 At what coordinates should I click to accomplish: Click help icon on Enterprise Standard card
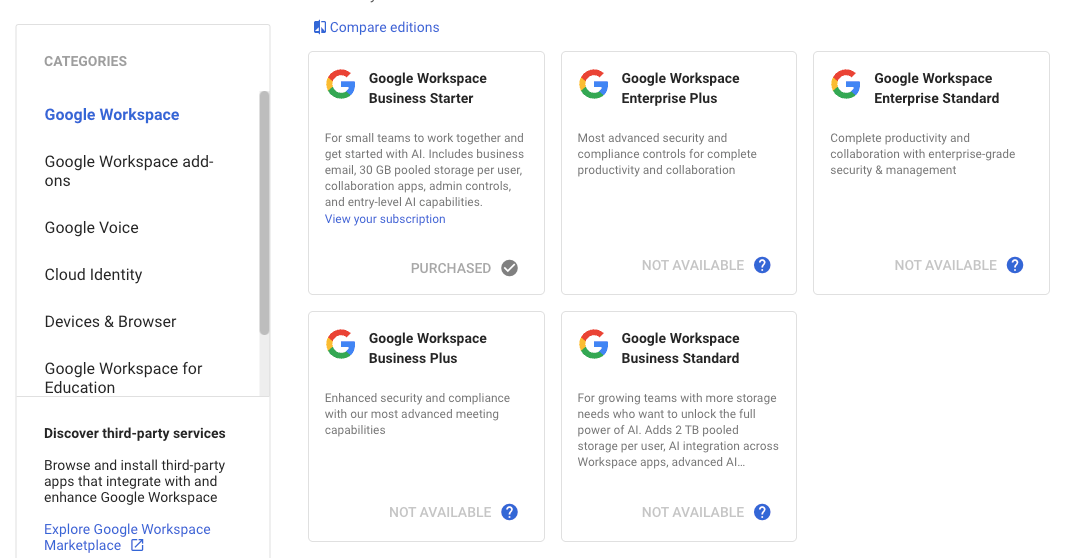click(x=1015, y=265)
